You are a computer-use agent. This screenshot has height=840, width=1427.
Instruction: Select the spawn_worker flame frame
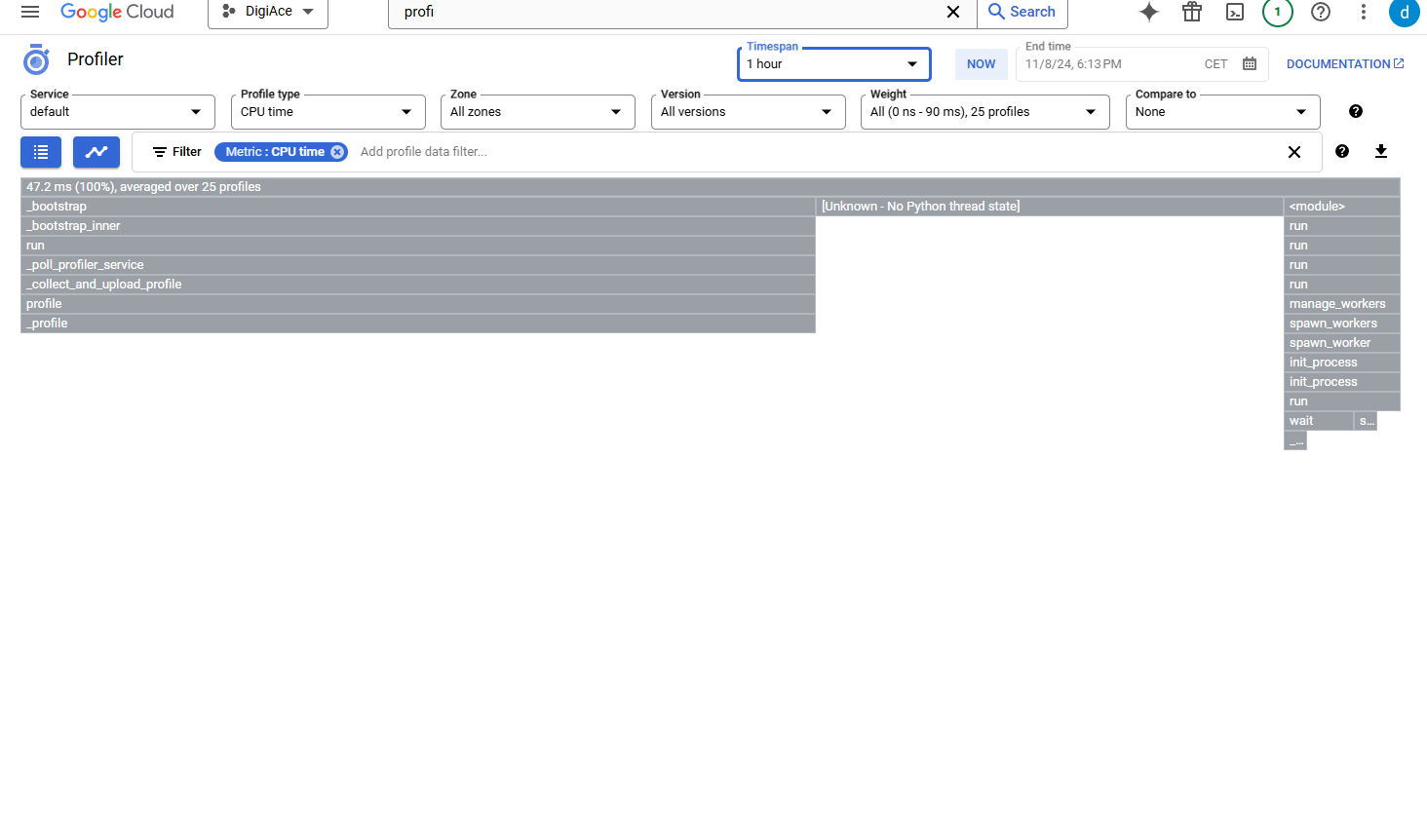[1342, 343]
